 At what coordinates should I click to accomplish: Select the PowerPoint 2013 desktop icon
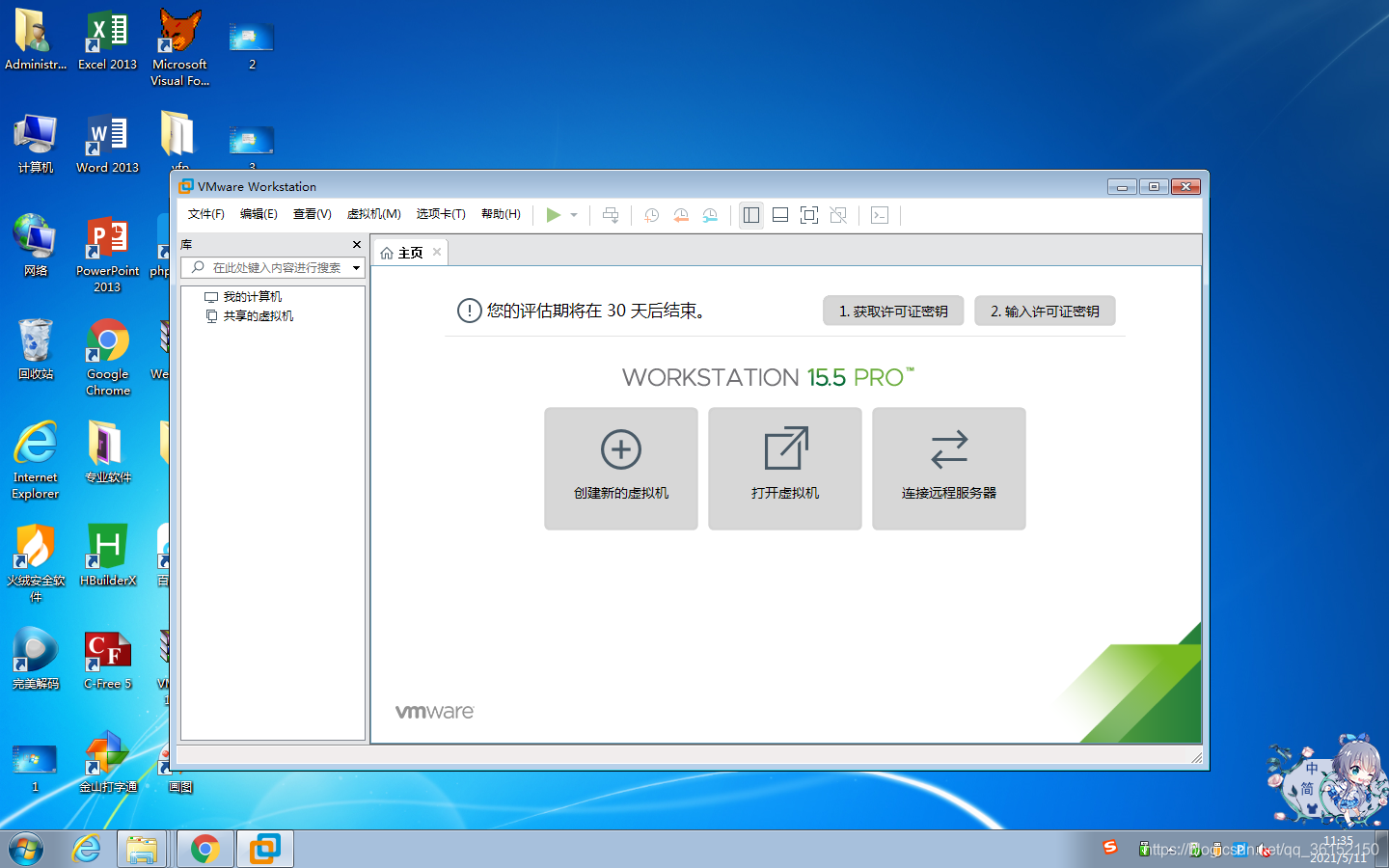pos(107,255)
